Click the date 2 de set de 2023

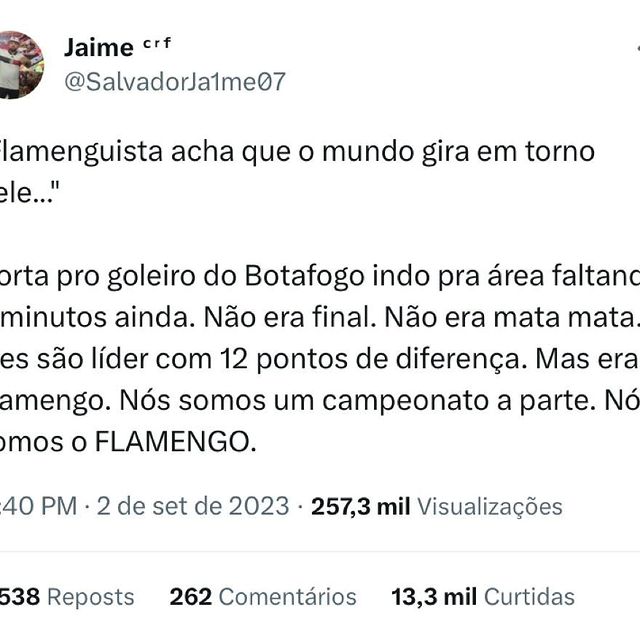pos(193,506)
